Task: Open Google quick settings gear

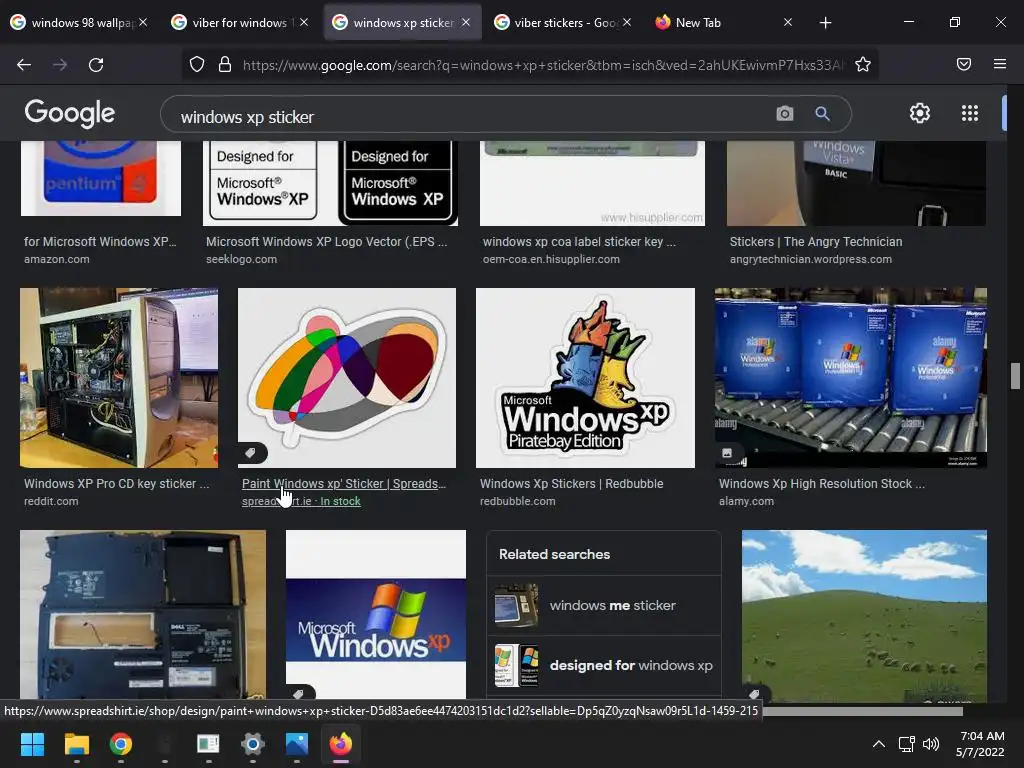Action: coord(920,113)
